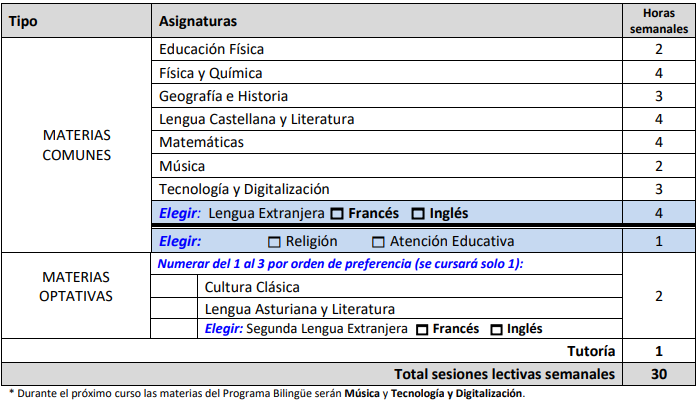
Task: Select the Física y Química subject text
Action: click(x=210, y=72)
